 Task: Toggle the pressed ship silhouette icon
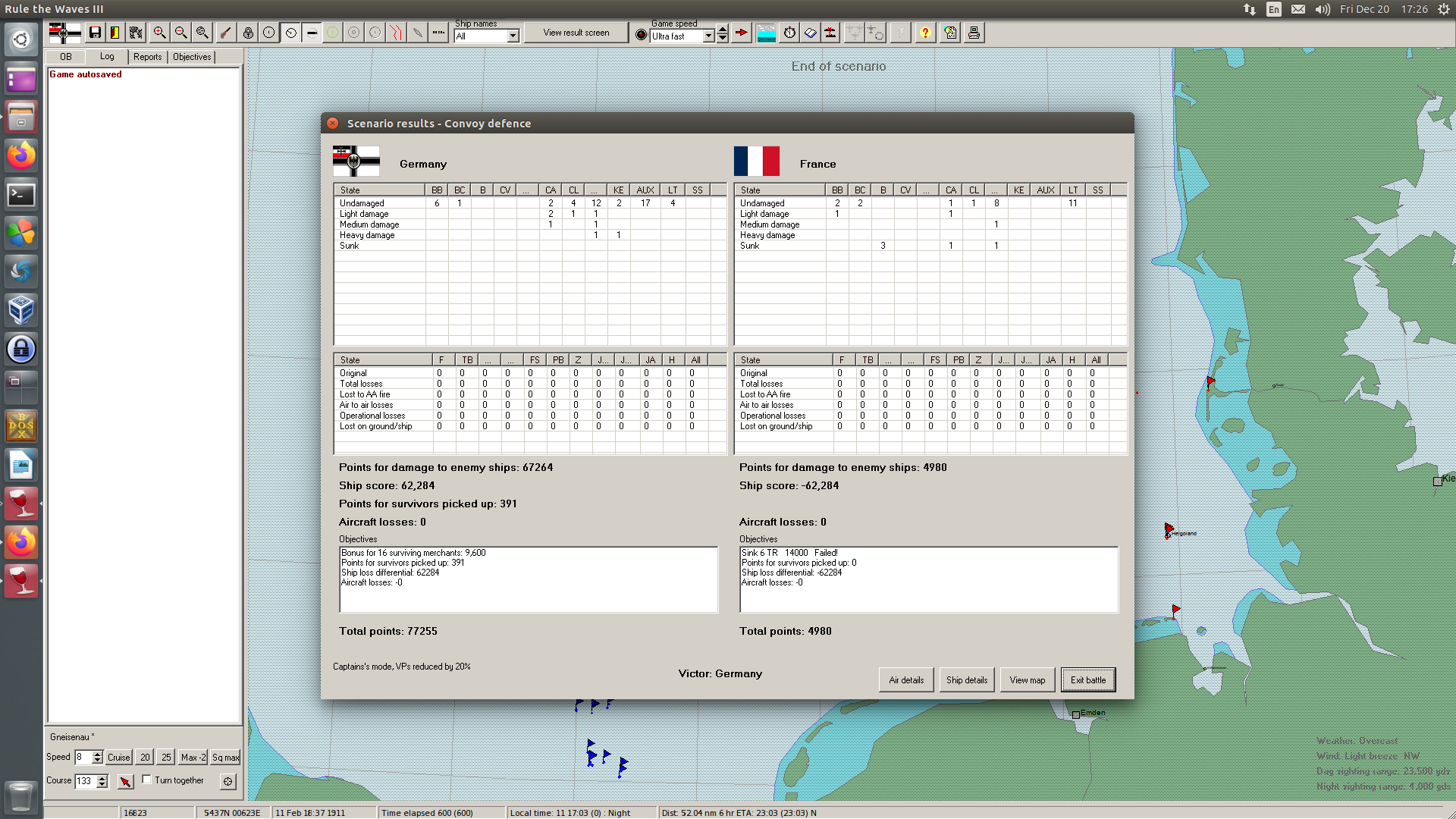click(x=312, y=33)
